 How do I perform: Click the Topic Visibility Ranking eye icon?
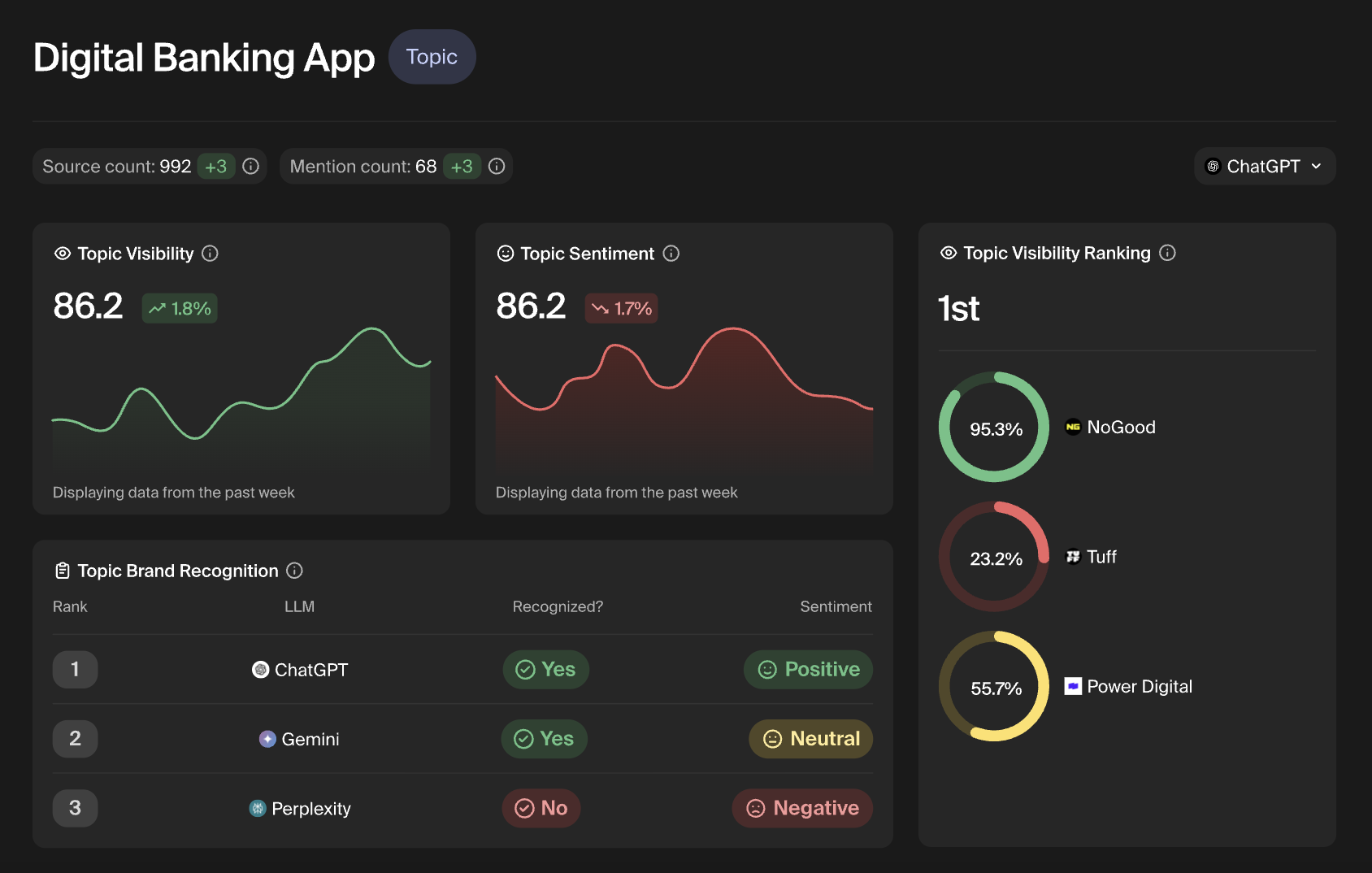tap(949, 253)
